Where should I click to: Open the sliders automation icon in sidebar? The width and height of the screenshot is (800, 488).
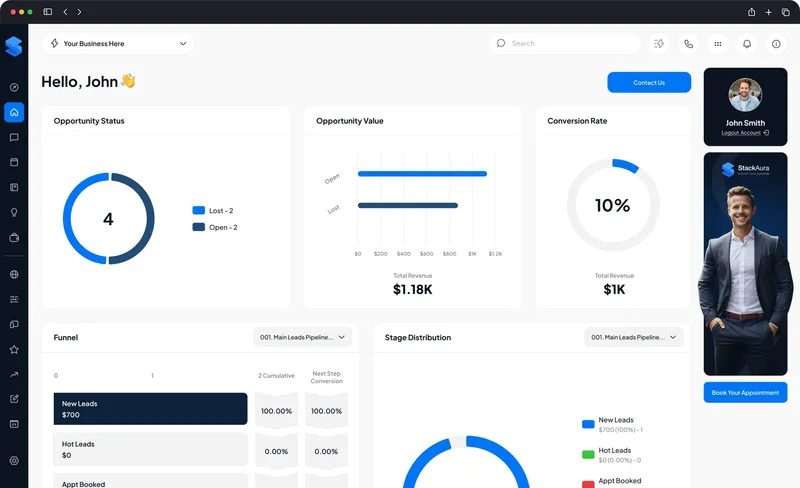[x=14, y=299]
